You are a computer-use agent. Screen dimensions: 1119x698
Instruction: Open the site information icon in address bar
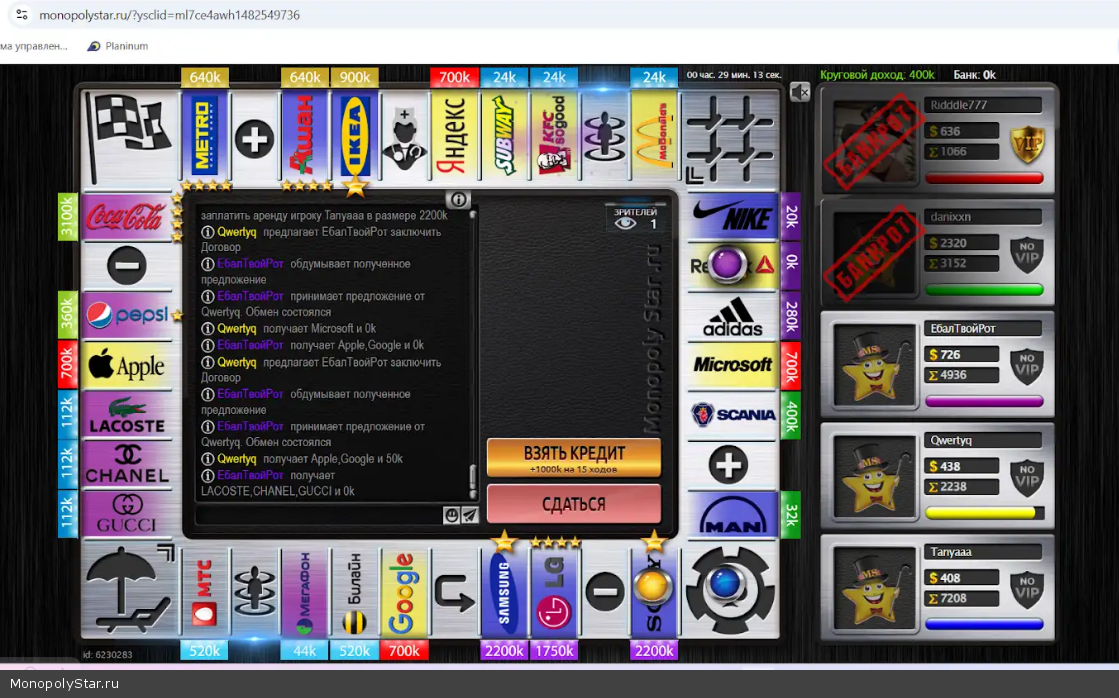(x=22, y=14)
